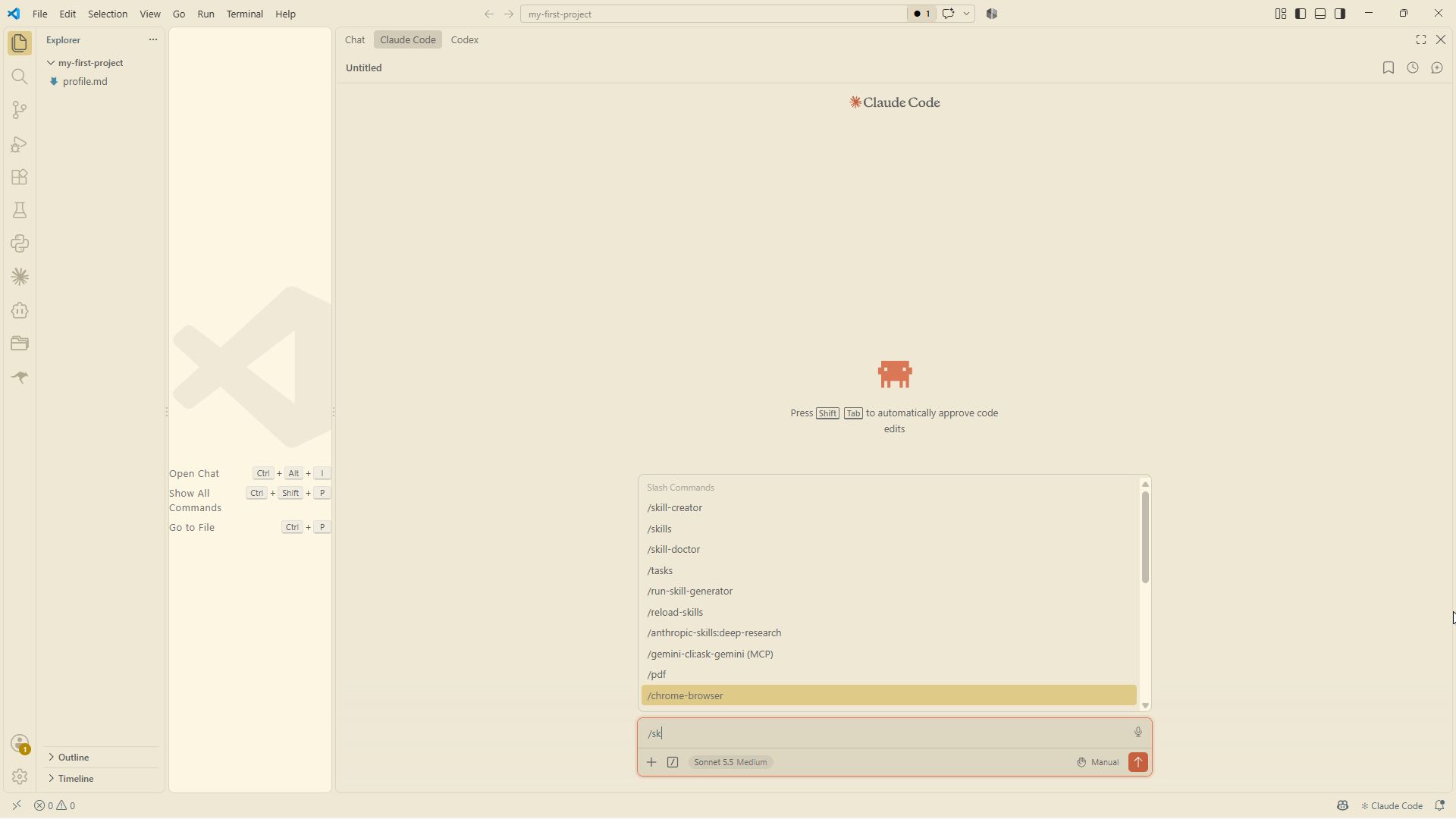1456x819 pixels.
Task: Click the slash command icon in prompt box
Action: click(x=673, y=762)
